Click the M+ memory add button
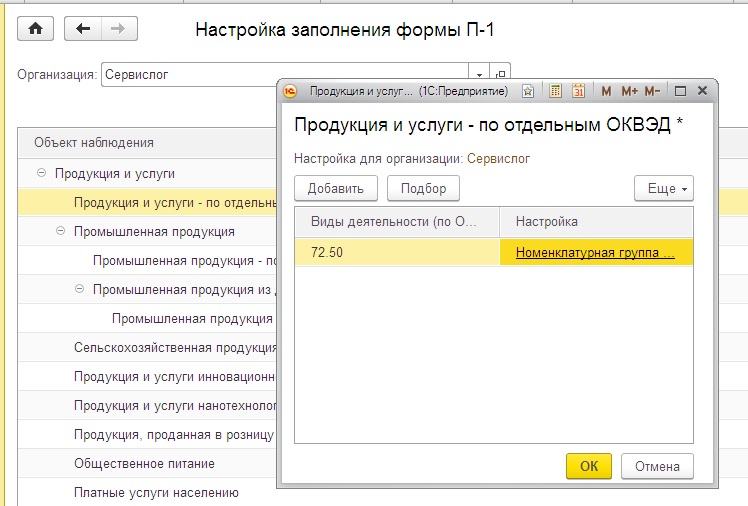Viewport: 748px width, 506px height. 629,91
